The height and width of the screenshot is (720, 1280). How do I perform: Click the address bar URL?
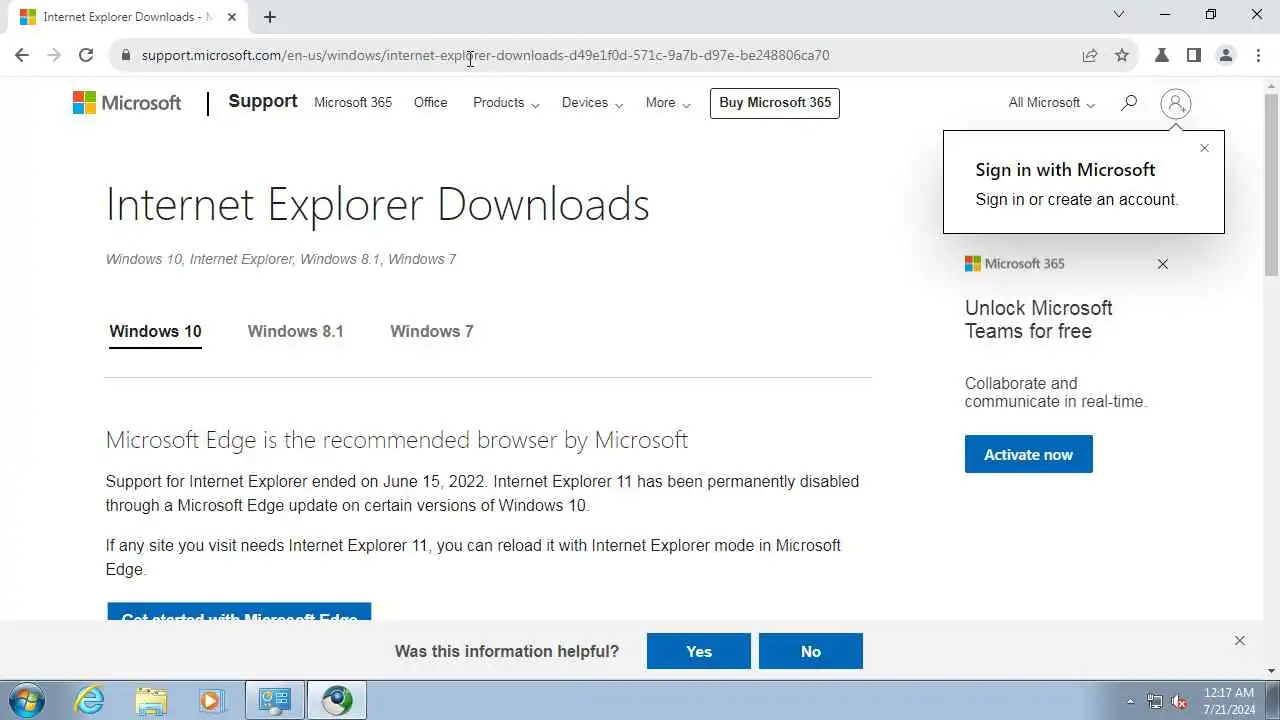pyautogui.click(x=485, y=55)
